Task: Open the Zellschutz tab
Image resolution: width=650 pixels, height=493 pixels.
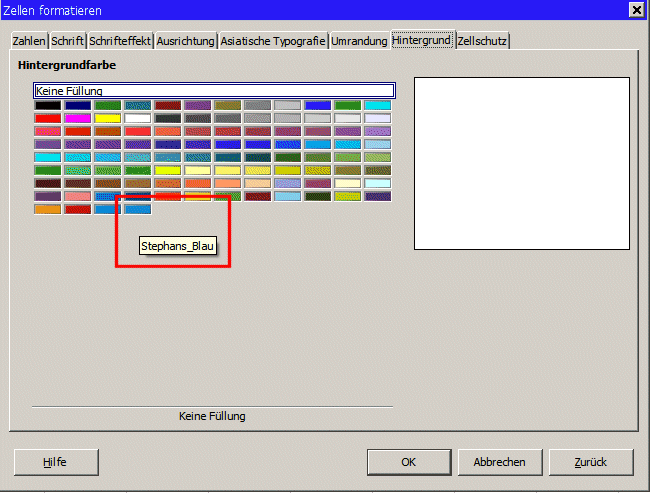Action: click(x=482, y=41)
